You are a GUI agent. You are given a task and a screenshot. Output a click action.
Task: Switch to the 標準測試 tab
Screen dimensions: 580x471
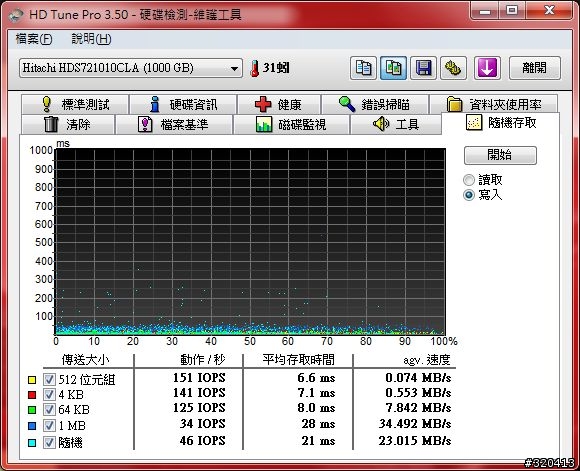tap(75, 104)
